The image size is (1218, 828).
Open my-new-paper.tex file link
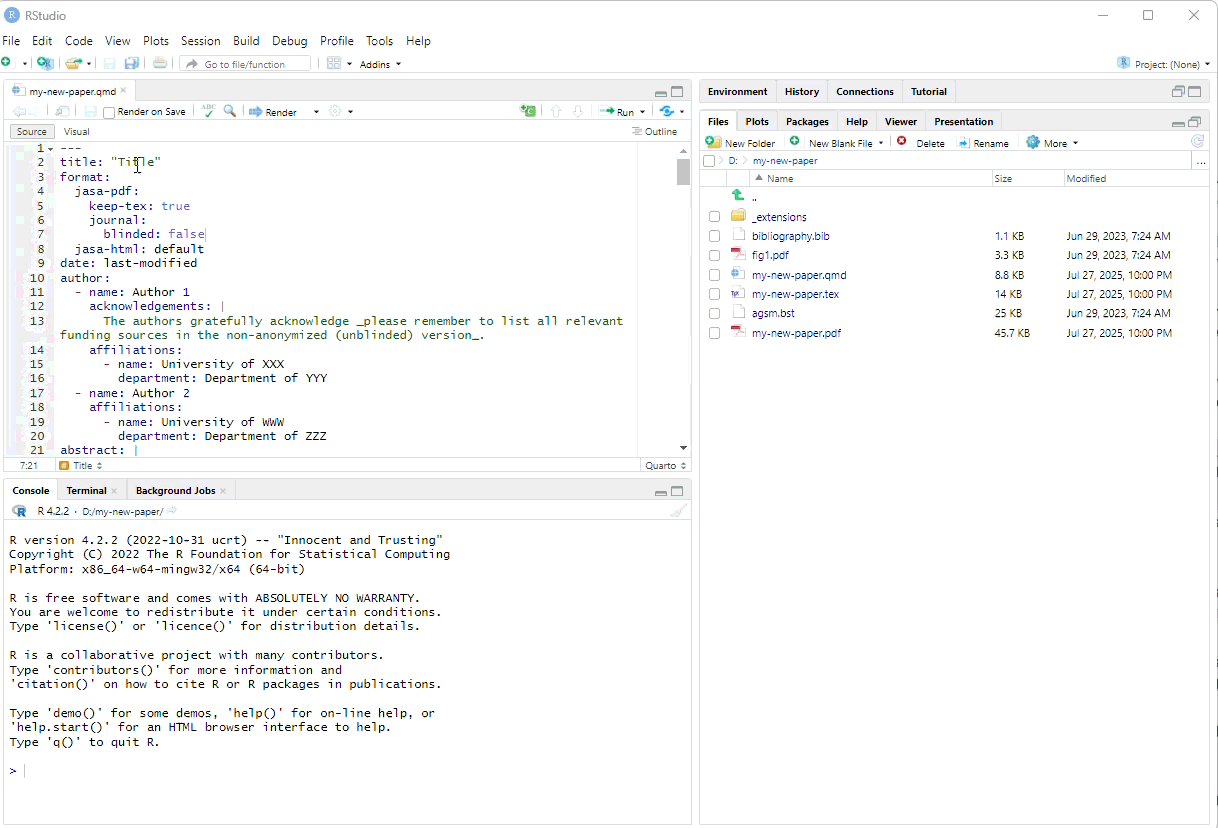[795, 294]
